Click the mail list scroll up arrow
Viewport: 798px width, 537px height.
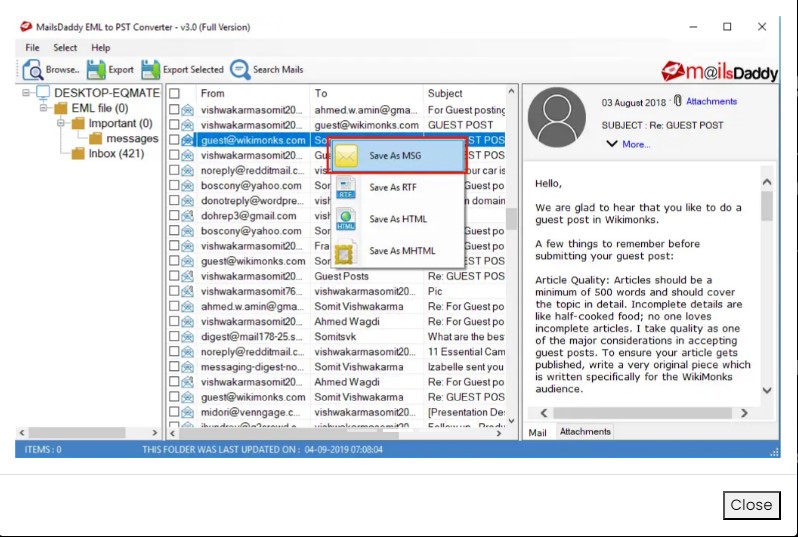511,92
